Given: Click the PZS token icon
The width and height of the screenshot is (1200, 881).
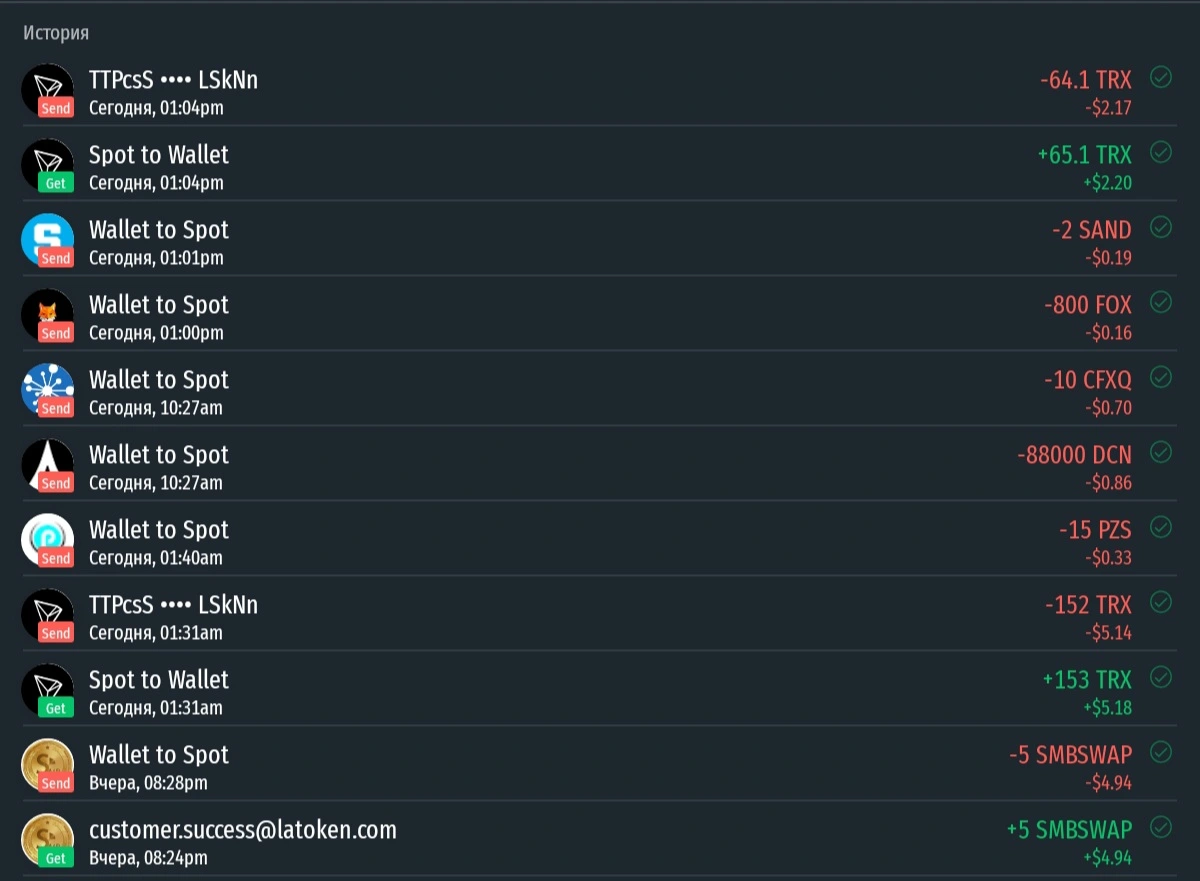Looking at the screenshot, I should [x=47, y=540].
